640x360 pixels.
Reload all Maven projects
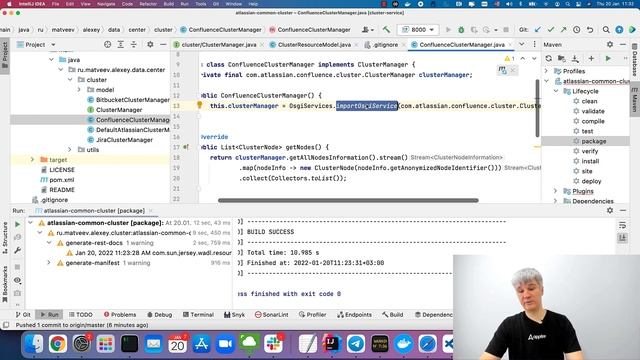549,58
